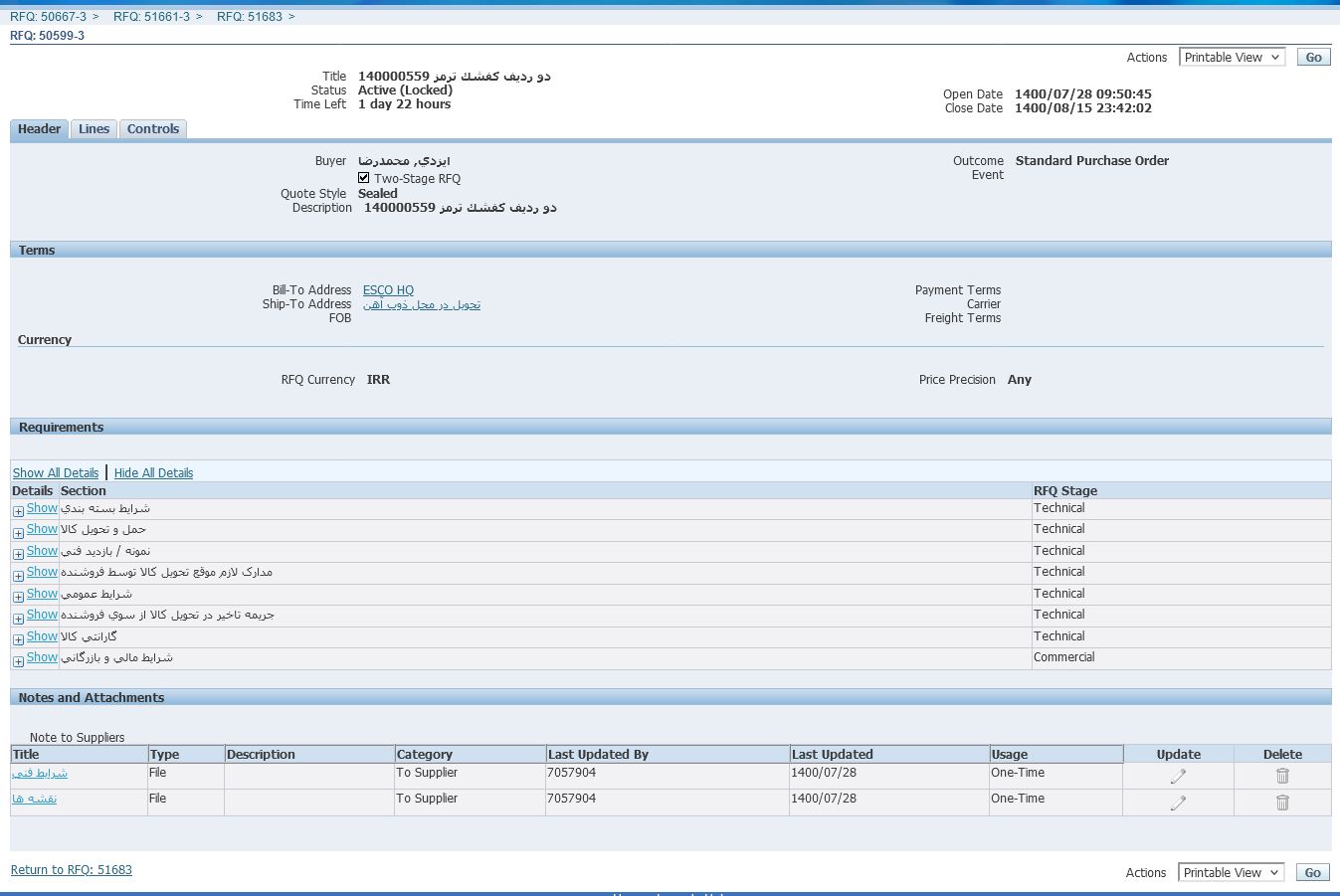Expand the نمونه / بازديد فني row plus icon
This screenshot has width=1340, height=896.
pos(18,554)
